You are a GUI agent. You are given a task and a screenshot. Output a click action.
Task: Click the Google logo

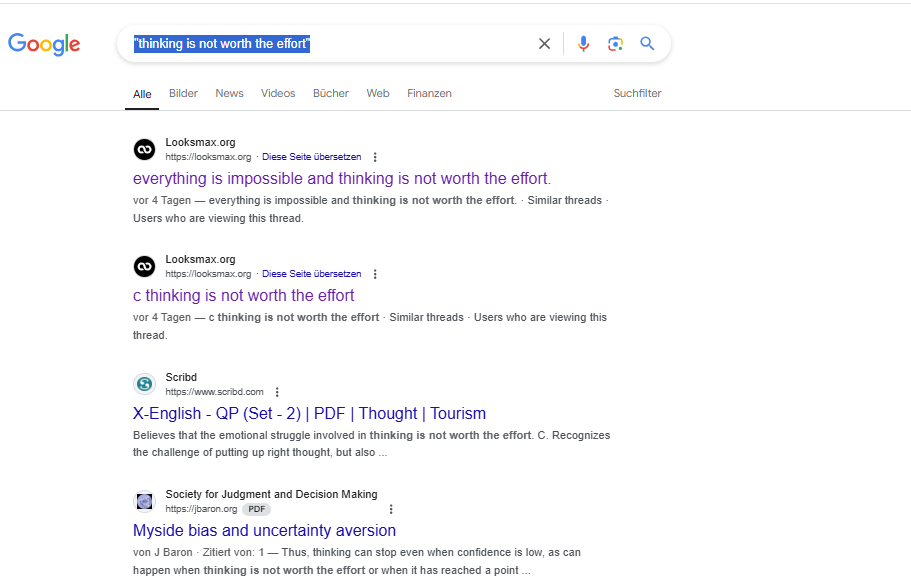[x=44, y=44]
